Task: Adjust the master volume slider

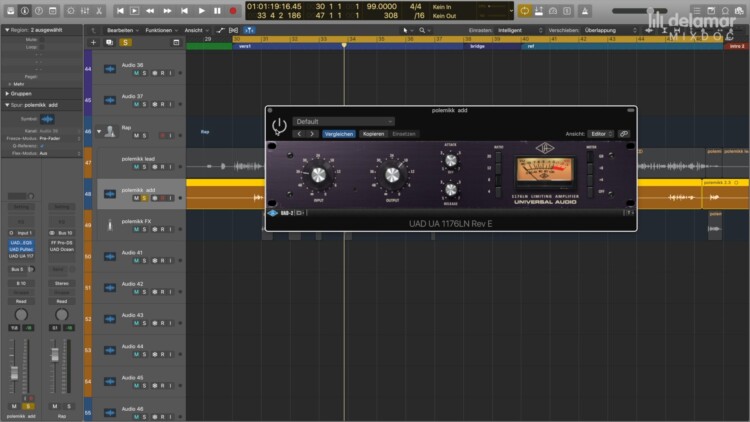Action: 640,11
